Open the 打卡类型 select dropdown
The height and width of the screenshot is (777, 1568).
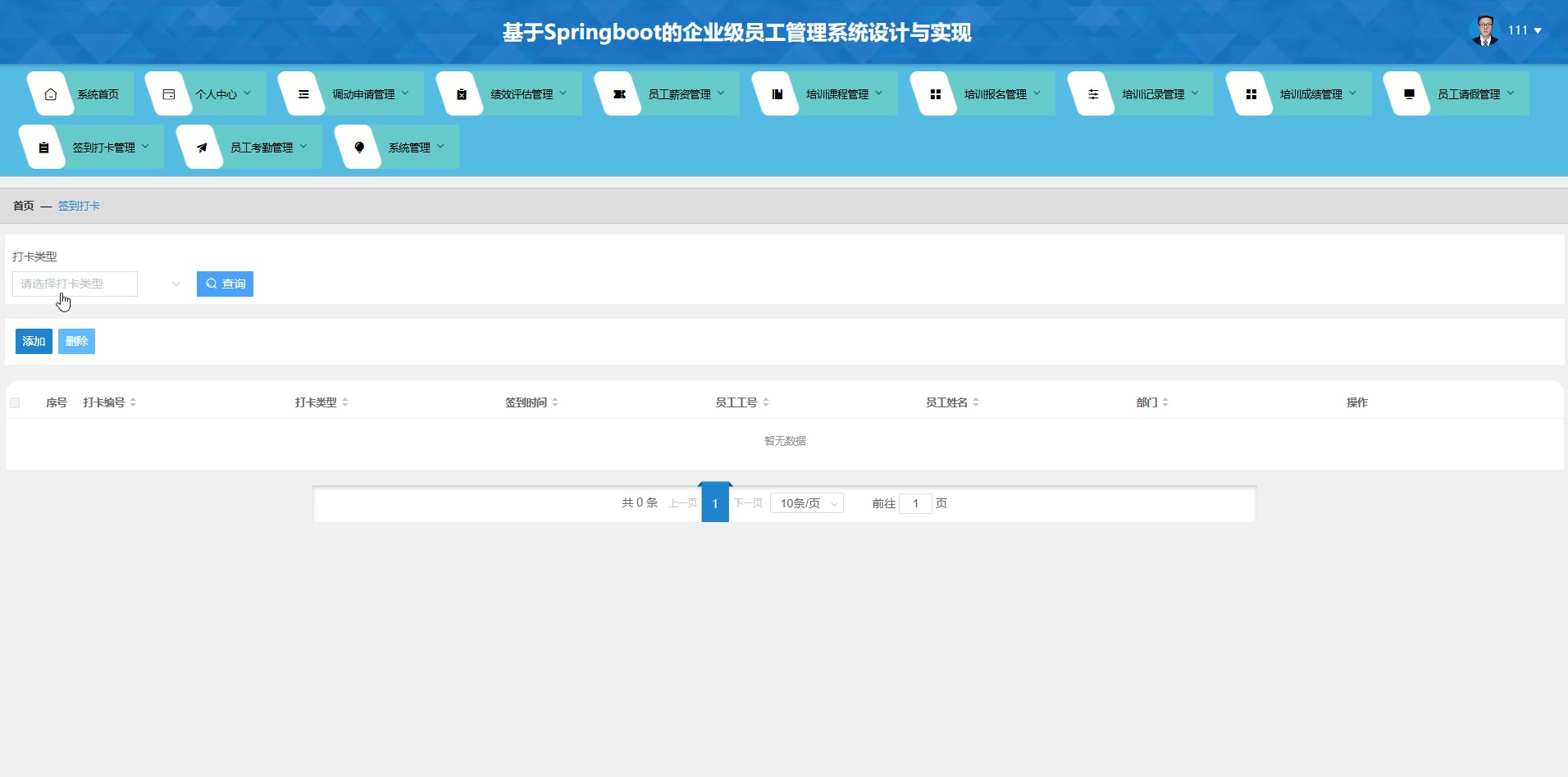click(x=98, y=284)
